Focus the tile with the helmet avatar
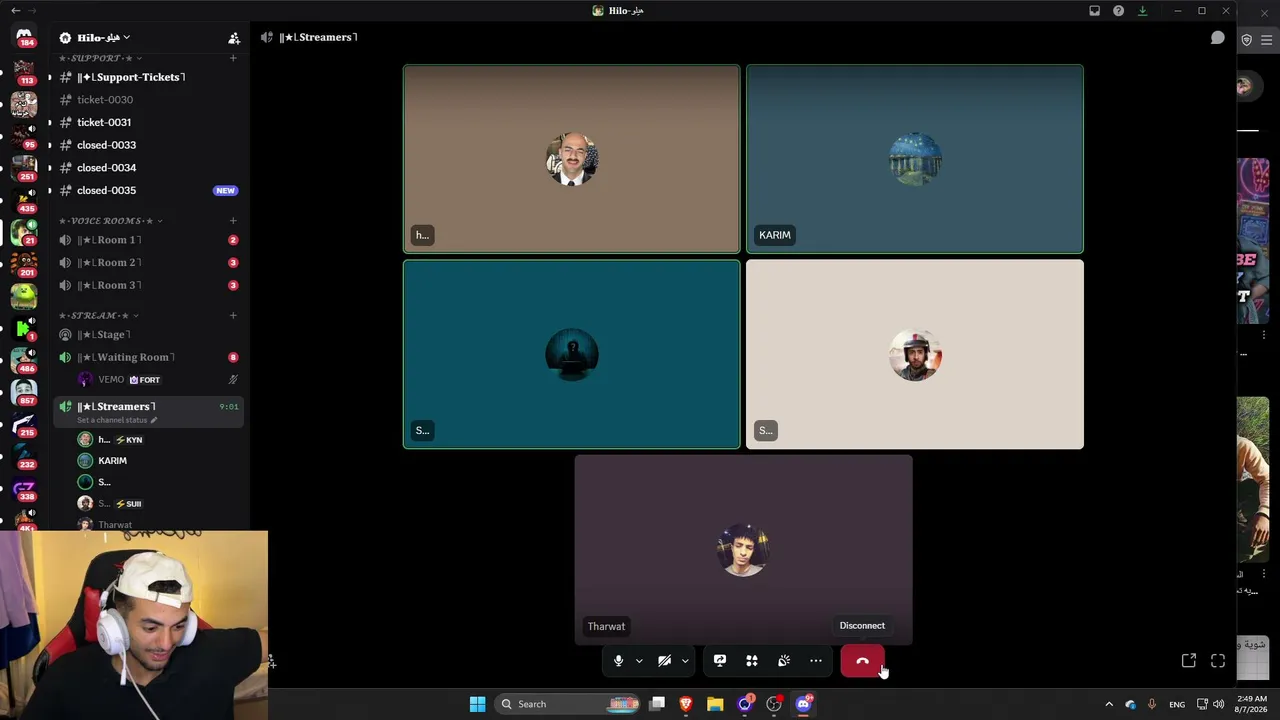1280x720 pixels. 914,354
